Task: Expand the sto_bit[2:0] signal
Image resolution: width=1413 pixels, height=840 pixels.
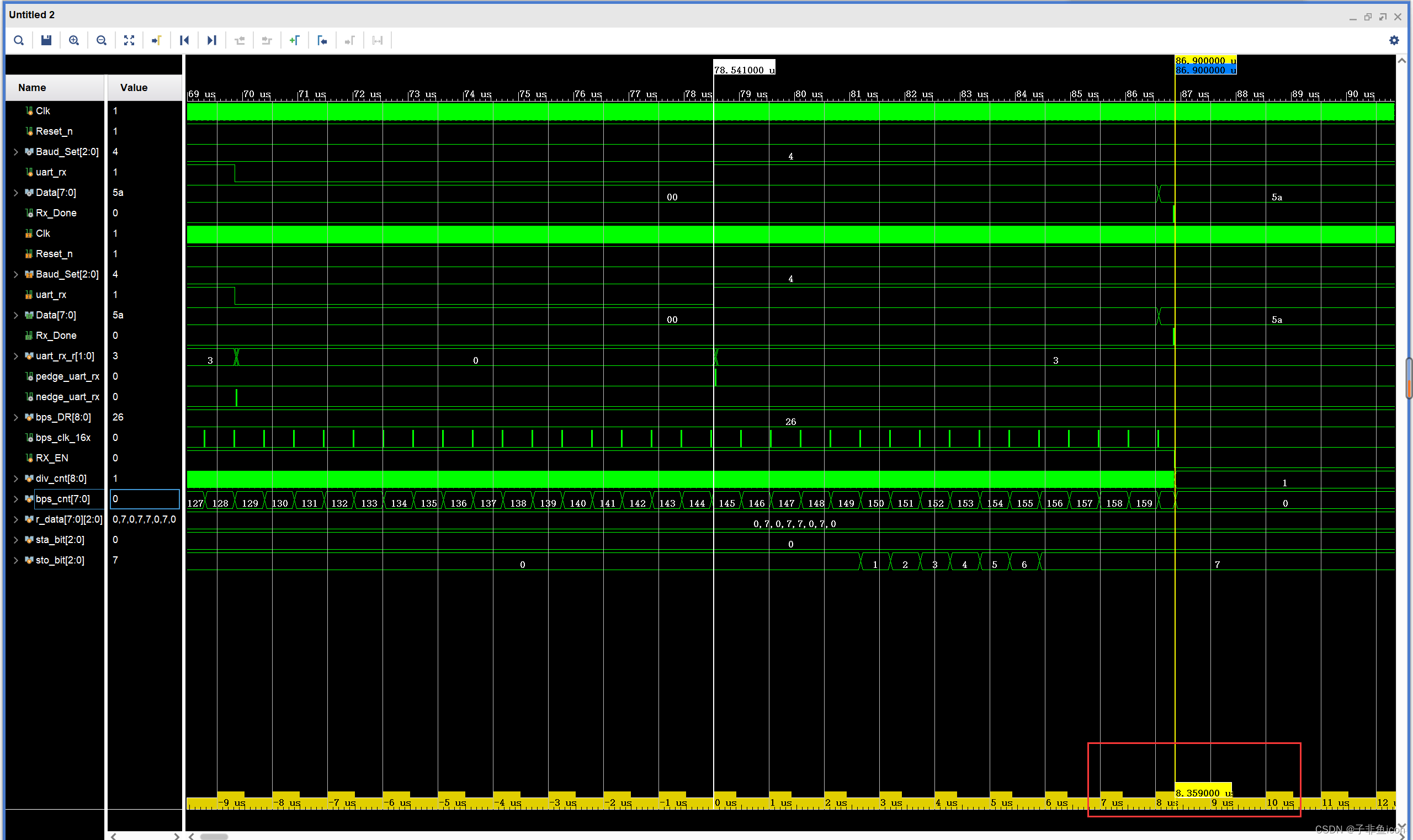Action: [16, 560]
